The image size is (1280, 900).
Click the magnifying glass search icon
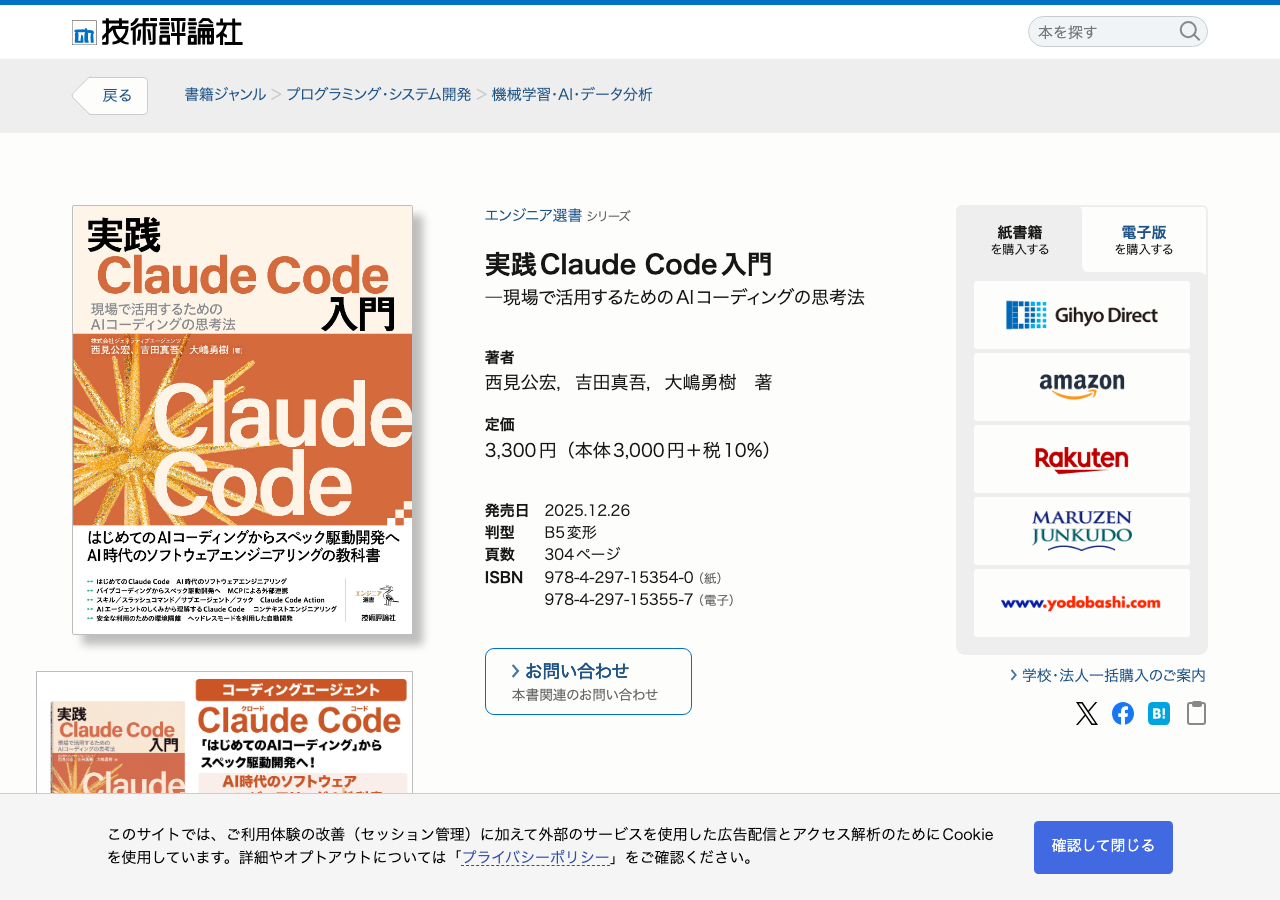pyautogui.click(x=1189, y=31)
